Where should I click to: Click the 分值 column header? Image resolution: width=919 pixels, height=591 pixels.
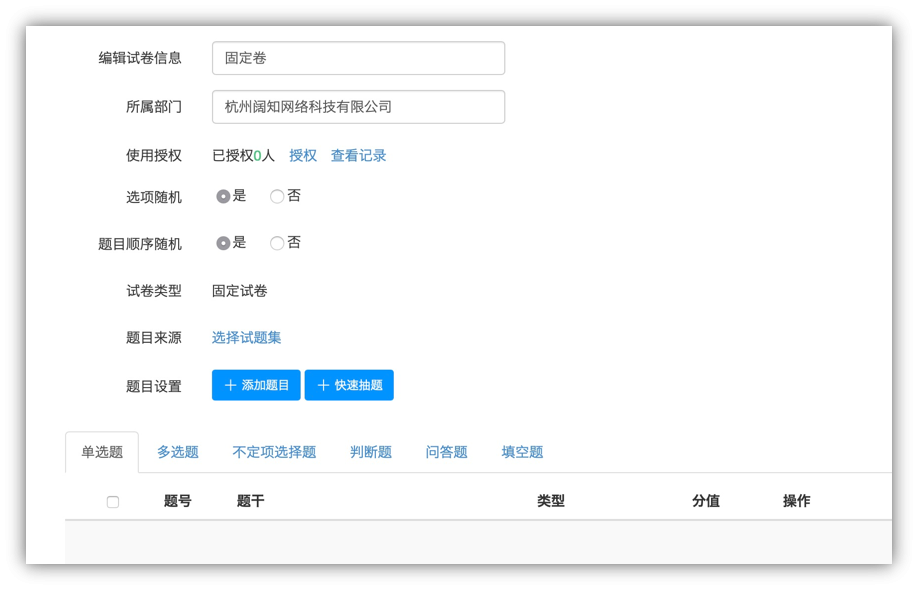pyautogui.click(x=706, y=501)
